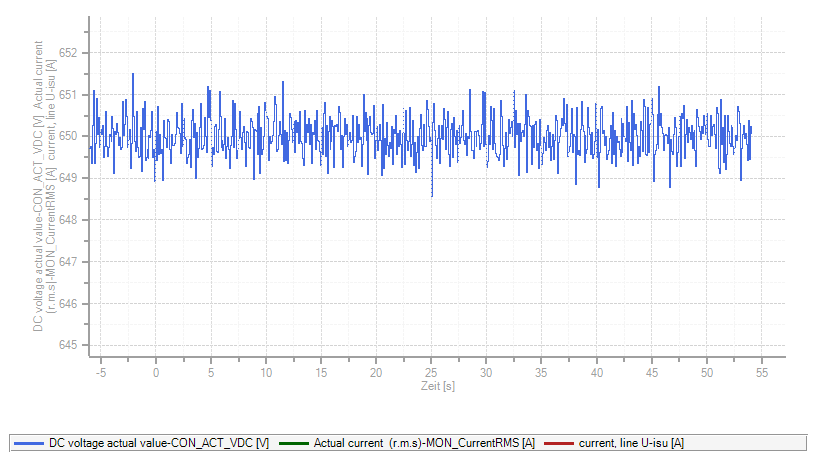Click the x-axis label 20

pos(376,373)
